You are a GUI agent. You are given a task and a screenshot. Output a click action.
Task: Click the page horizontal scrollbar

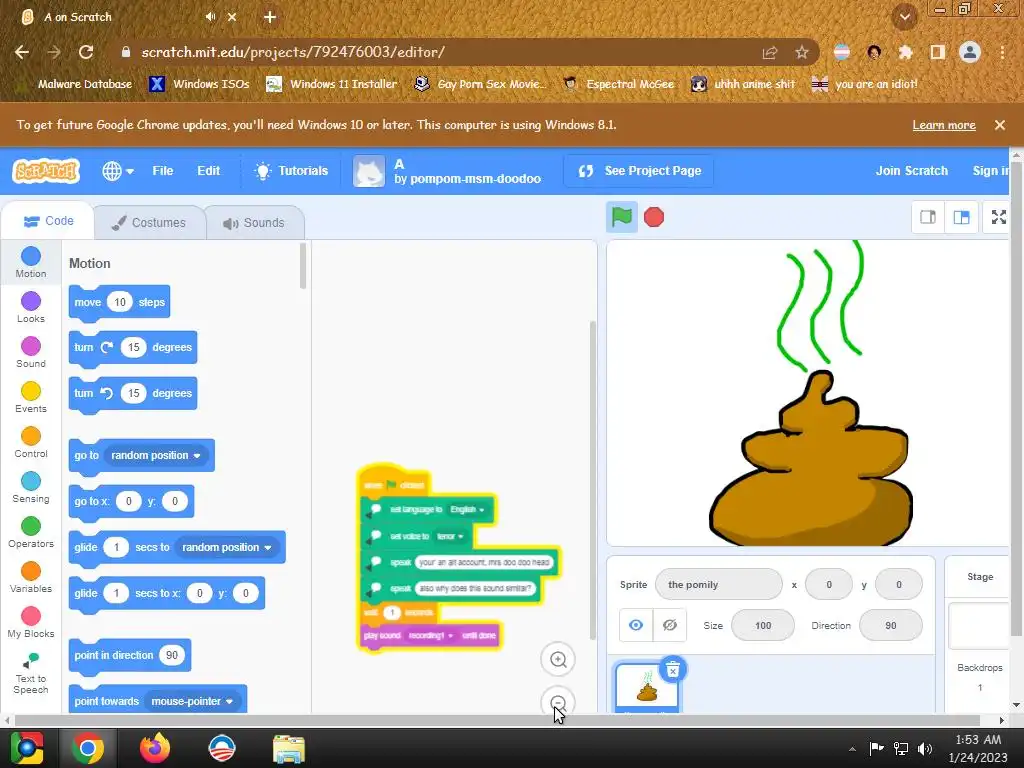(497, 720)
